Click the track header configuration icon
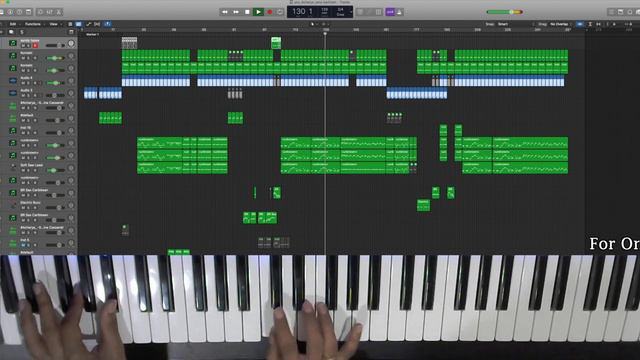The width and height of the screenshot is (640, 360). [71, 32]
